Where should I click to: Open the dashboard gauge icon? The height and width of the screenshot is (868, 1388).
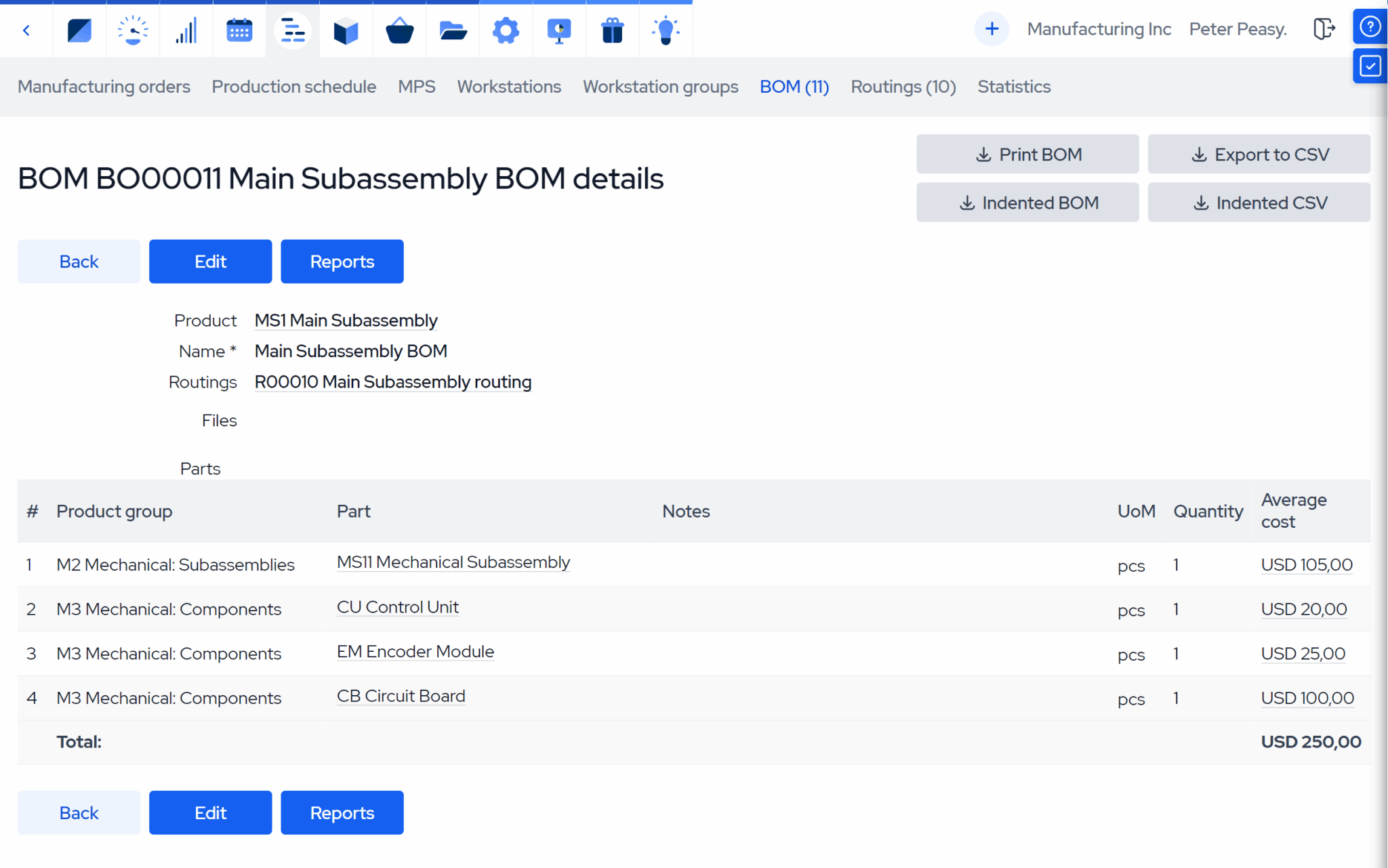point(133,30)
